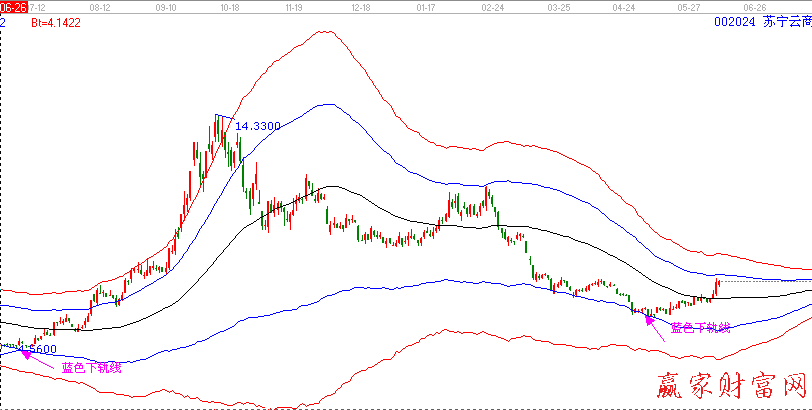
Task: Click the red highlighted 06-26 date tag
Action: (11, 6)
